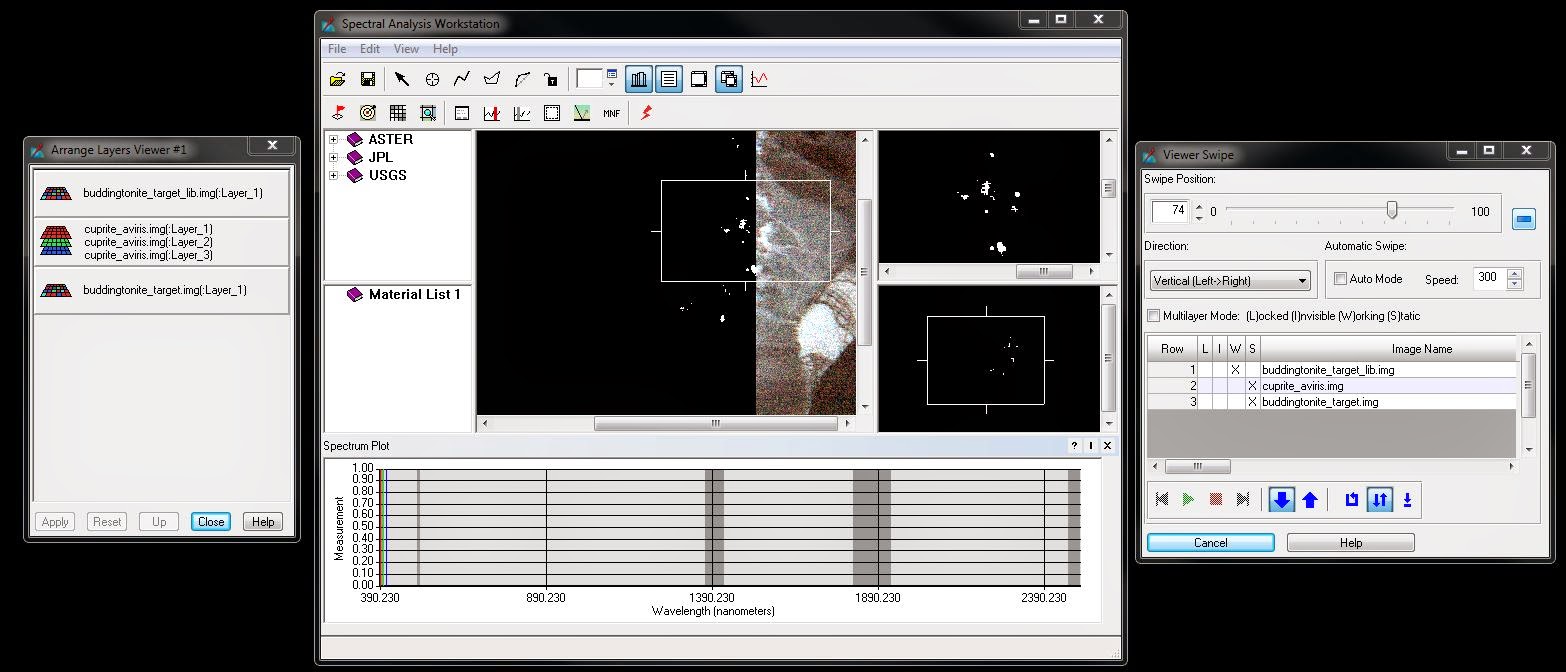Select the curved path editing tool
Image resolution: width=1566 pixels, height=672 pixels.
[x=521, y=79]
